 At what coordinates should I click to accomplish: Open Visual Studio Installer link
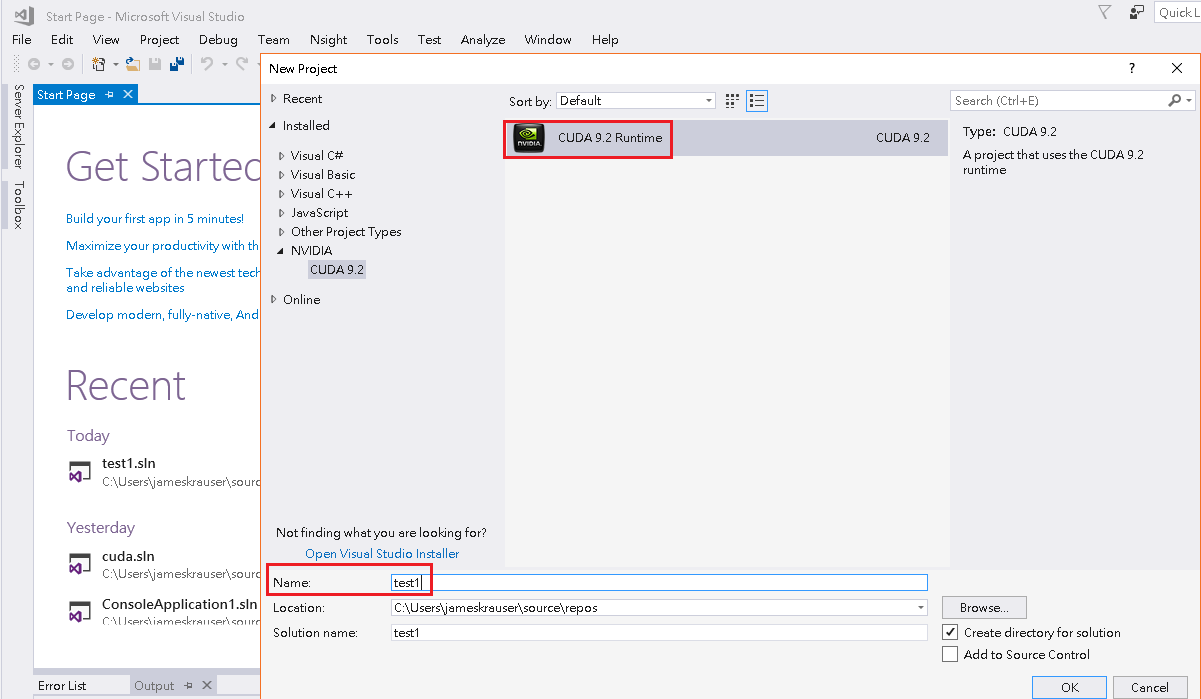pyautogui.click(x=382, y=553)
